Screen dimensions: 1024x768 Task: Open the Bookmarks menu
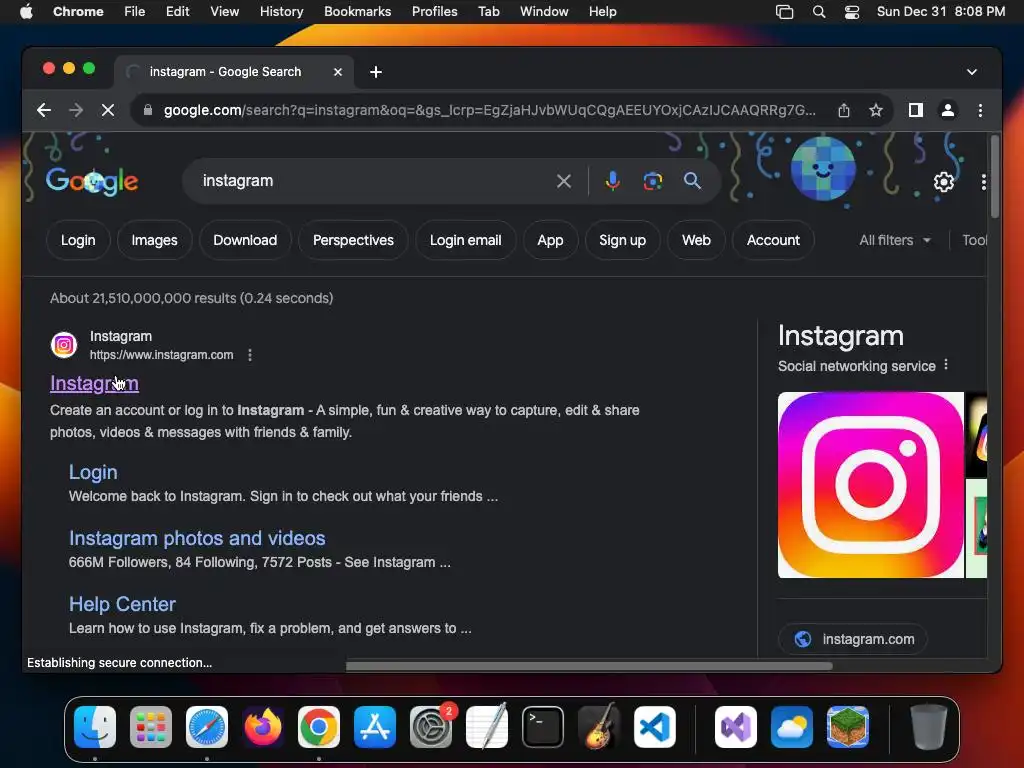click(357, 11)
